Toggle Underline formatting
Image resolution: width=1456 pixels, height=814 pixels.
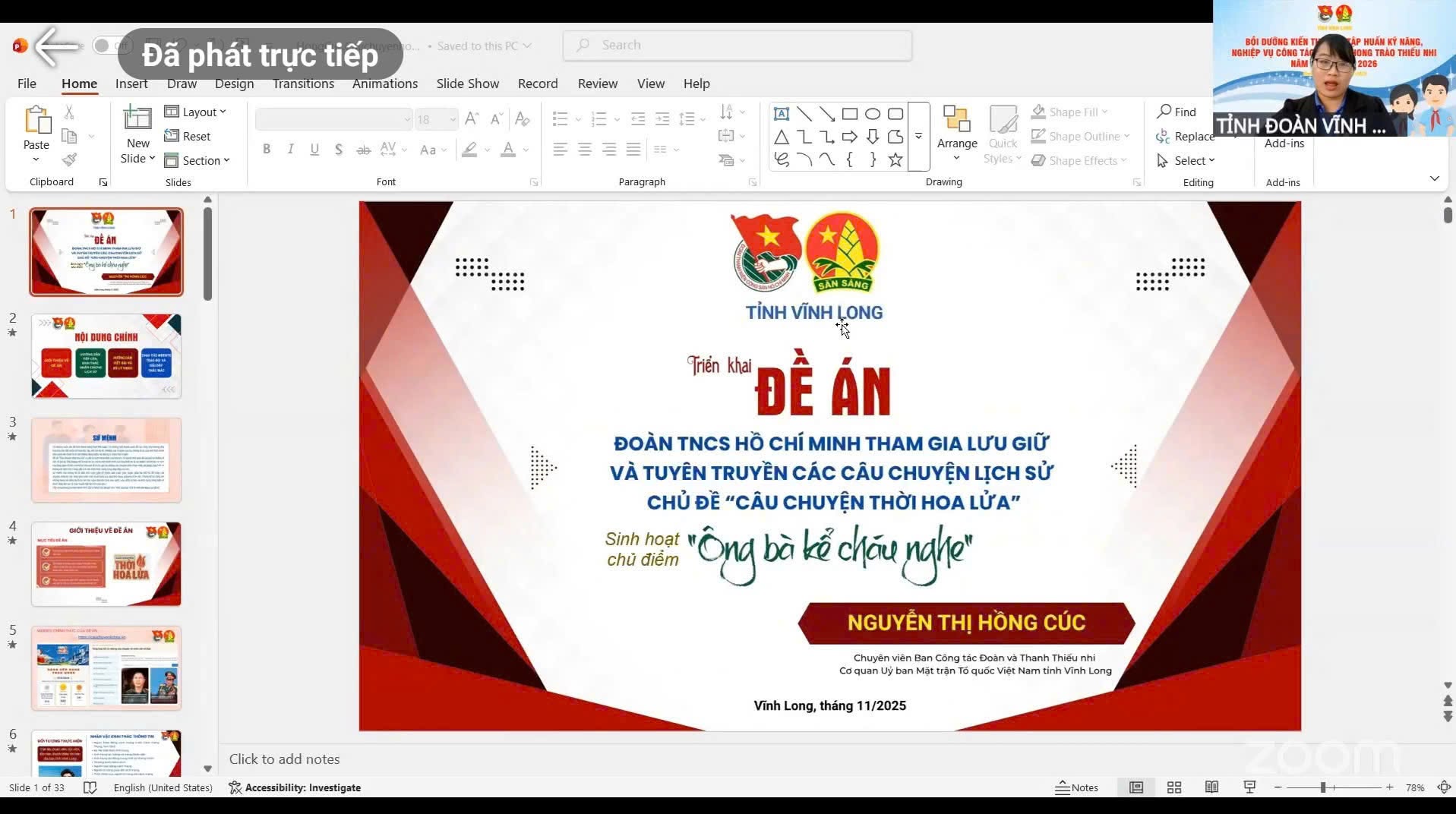tap(314, 150)
